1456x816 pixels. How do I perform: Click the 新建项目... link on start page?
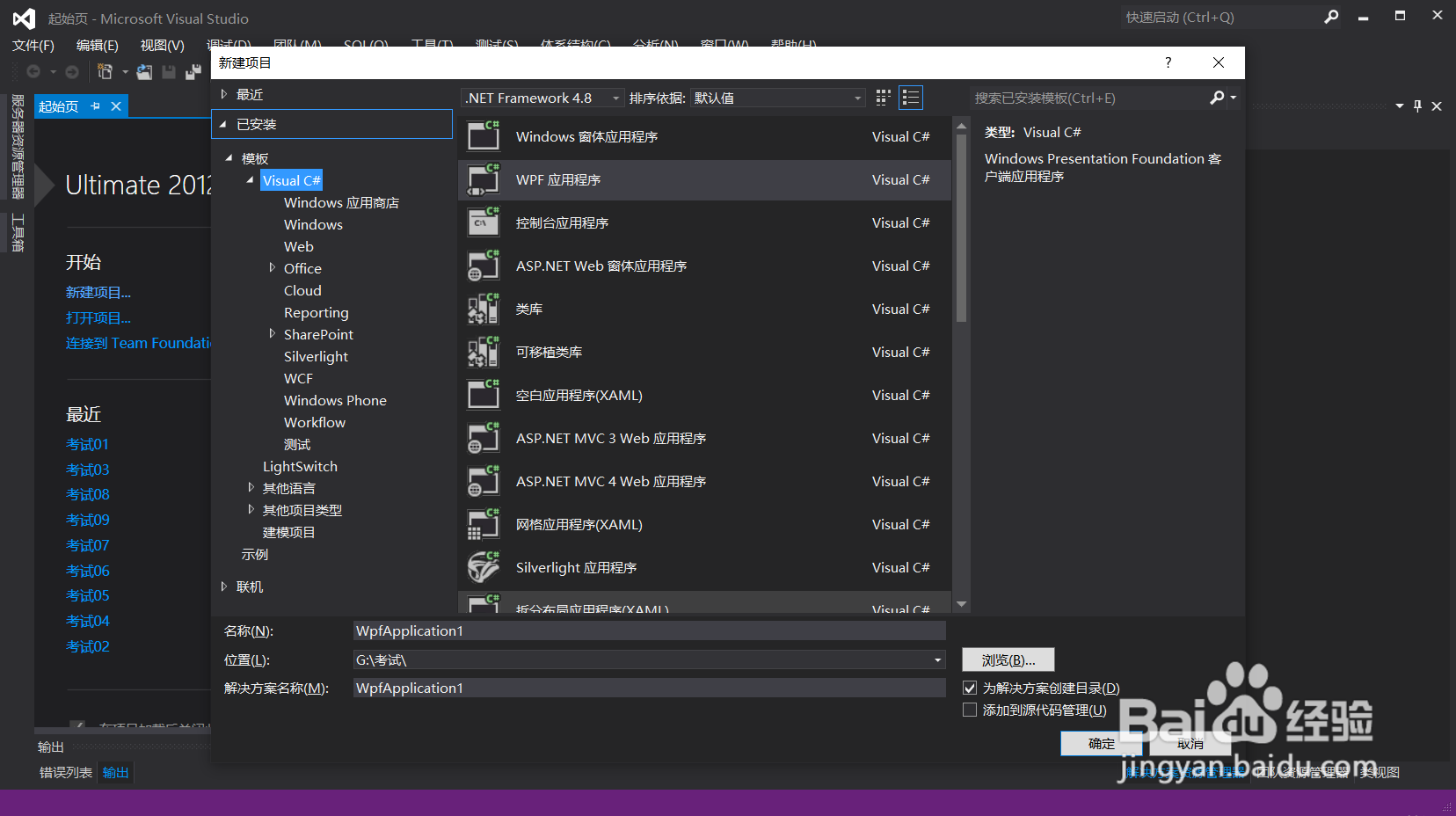coord(98,292)
